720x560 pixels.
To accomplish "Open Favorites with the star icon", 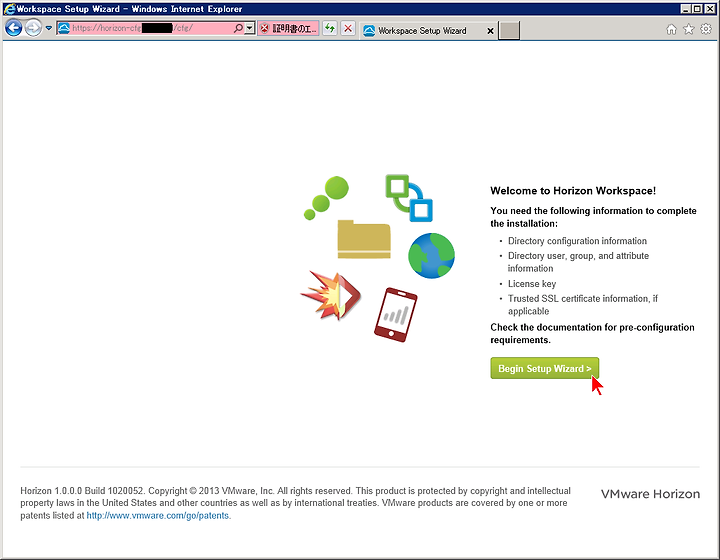I will click(x=689, y=29).
